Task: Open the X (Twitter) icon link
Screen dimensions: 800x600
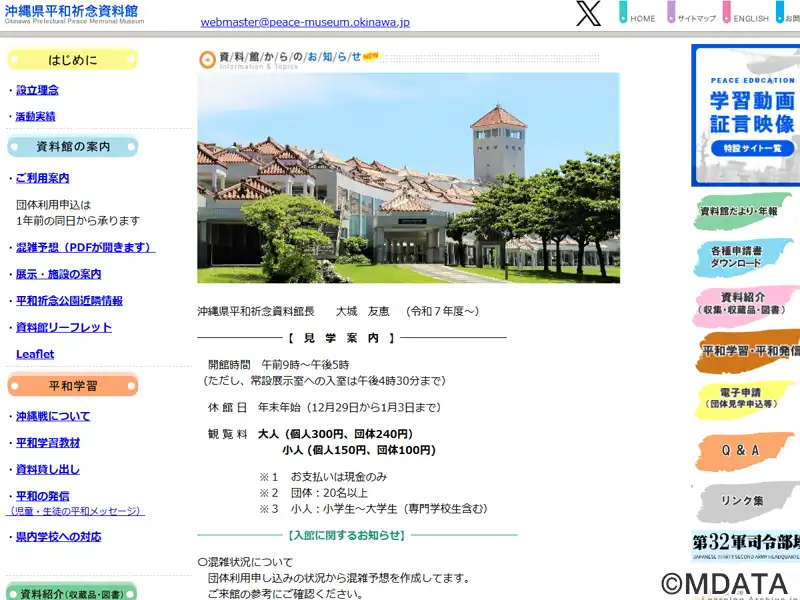Action: tap(589, 14)
